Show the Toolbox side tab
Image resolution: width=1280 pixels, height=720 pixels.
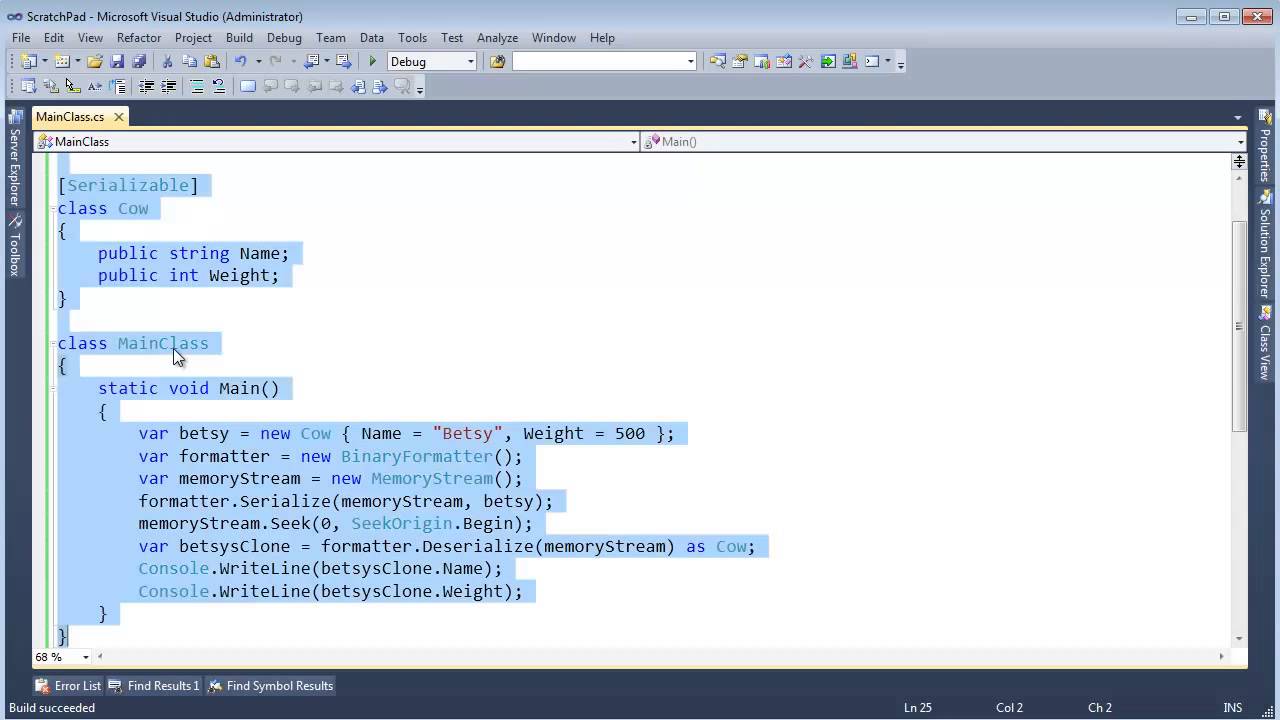tap(15, 247)
